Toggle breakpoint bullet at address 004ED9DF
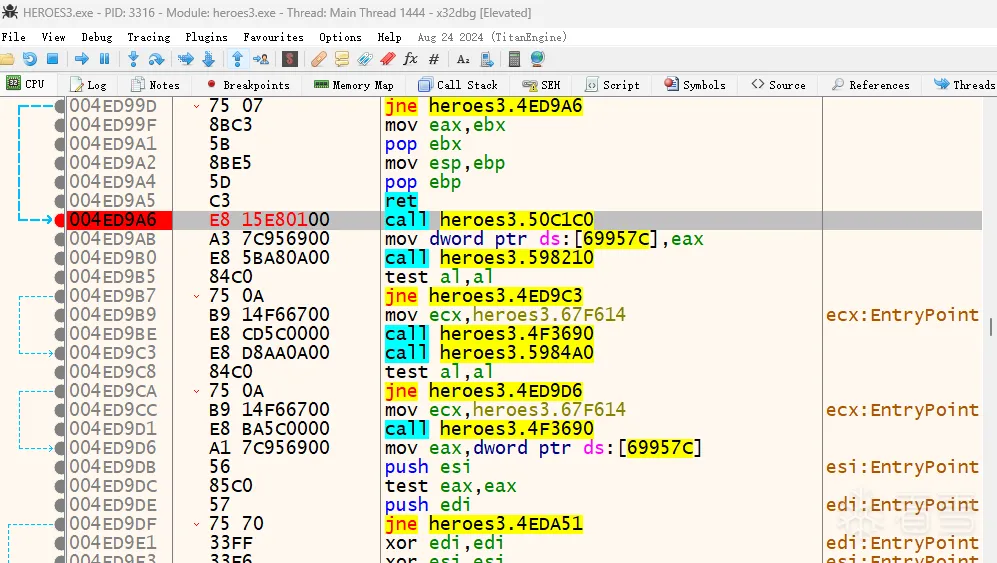Viewport: 997px width, 563px height. 60,524
